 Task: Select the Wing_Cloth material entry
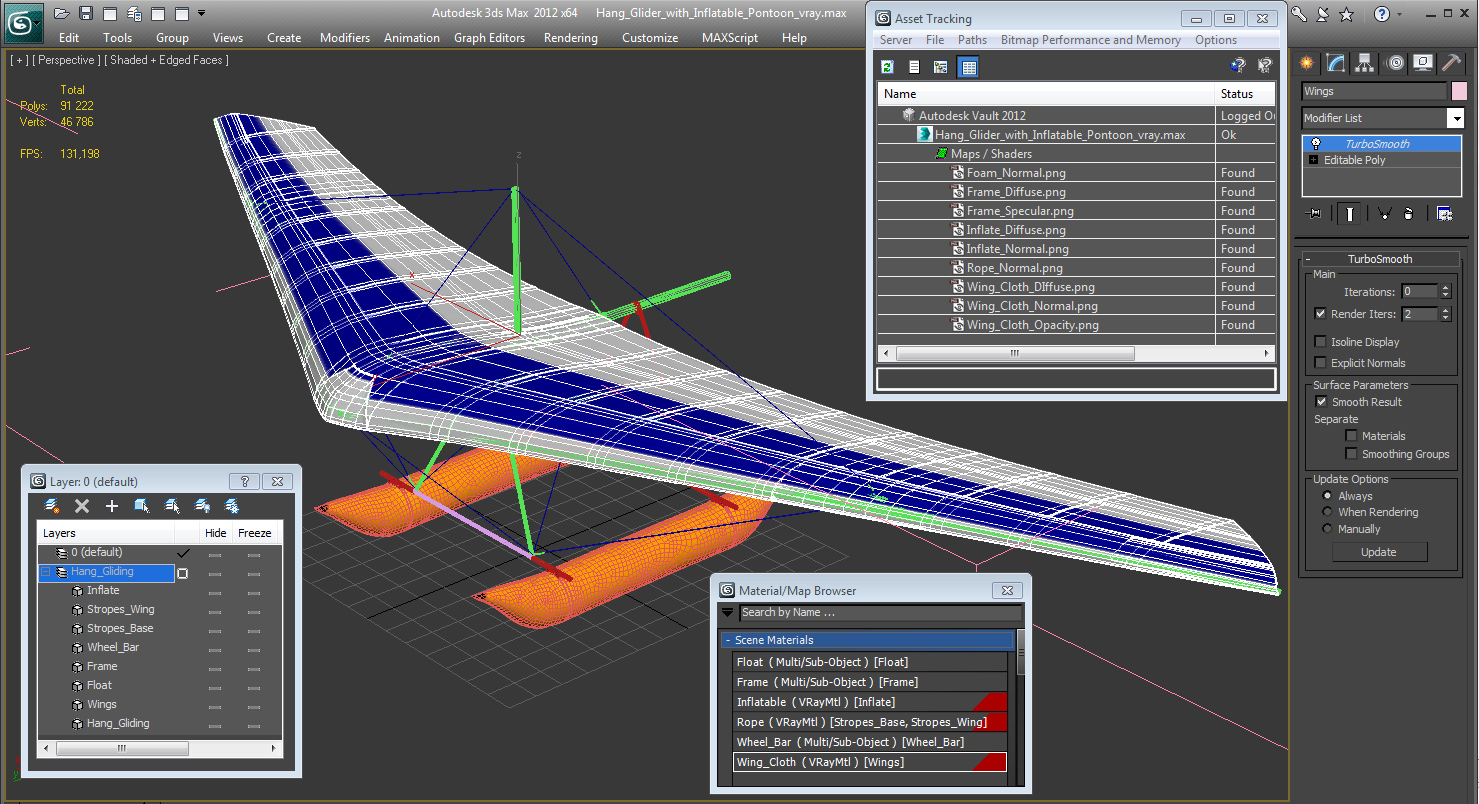pyautogui.click(x=869, y=762)
